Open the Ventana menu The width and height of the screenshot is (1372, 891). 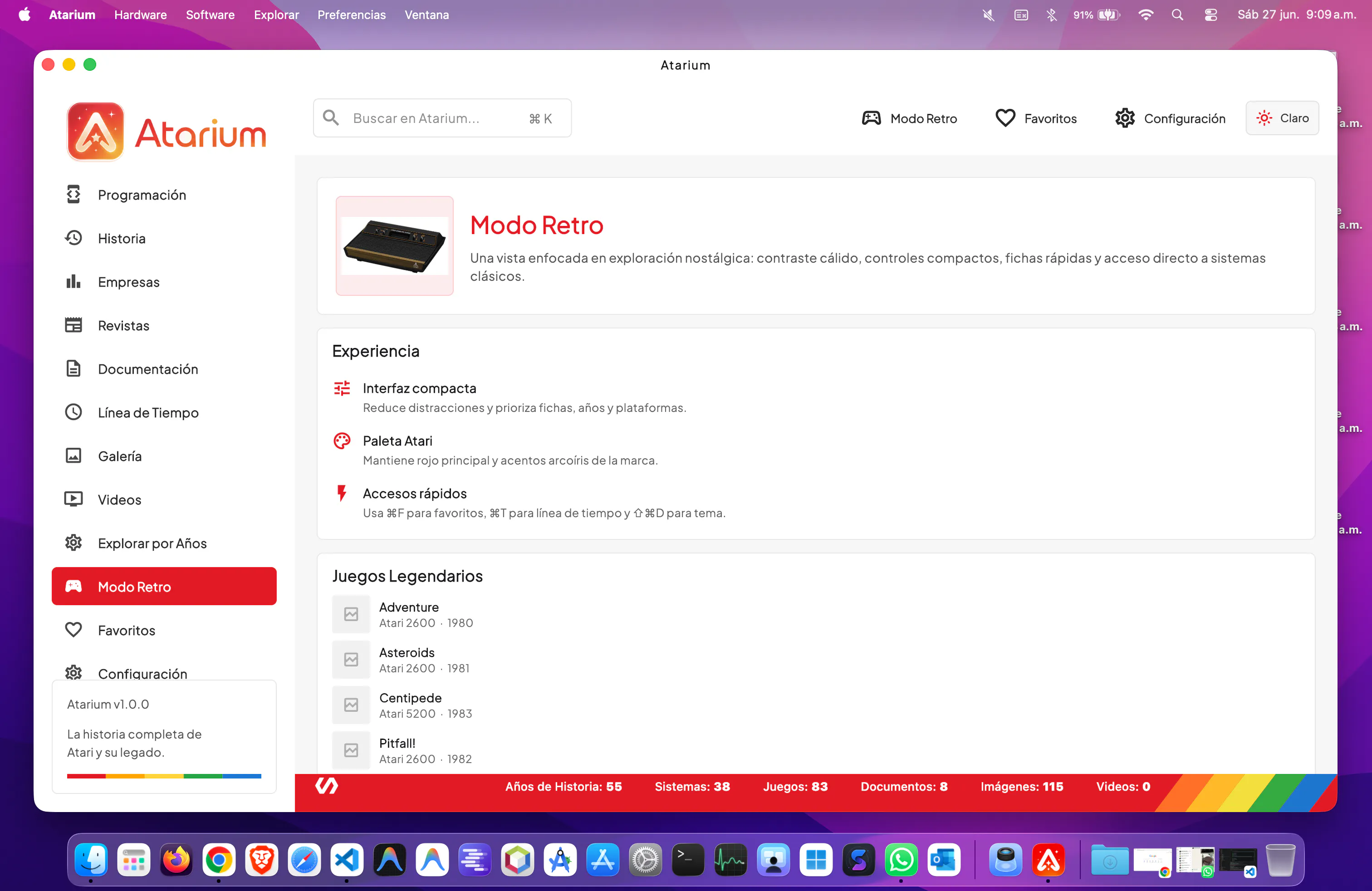[426, 15]
